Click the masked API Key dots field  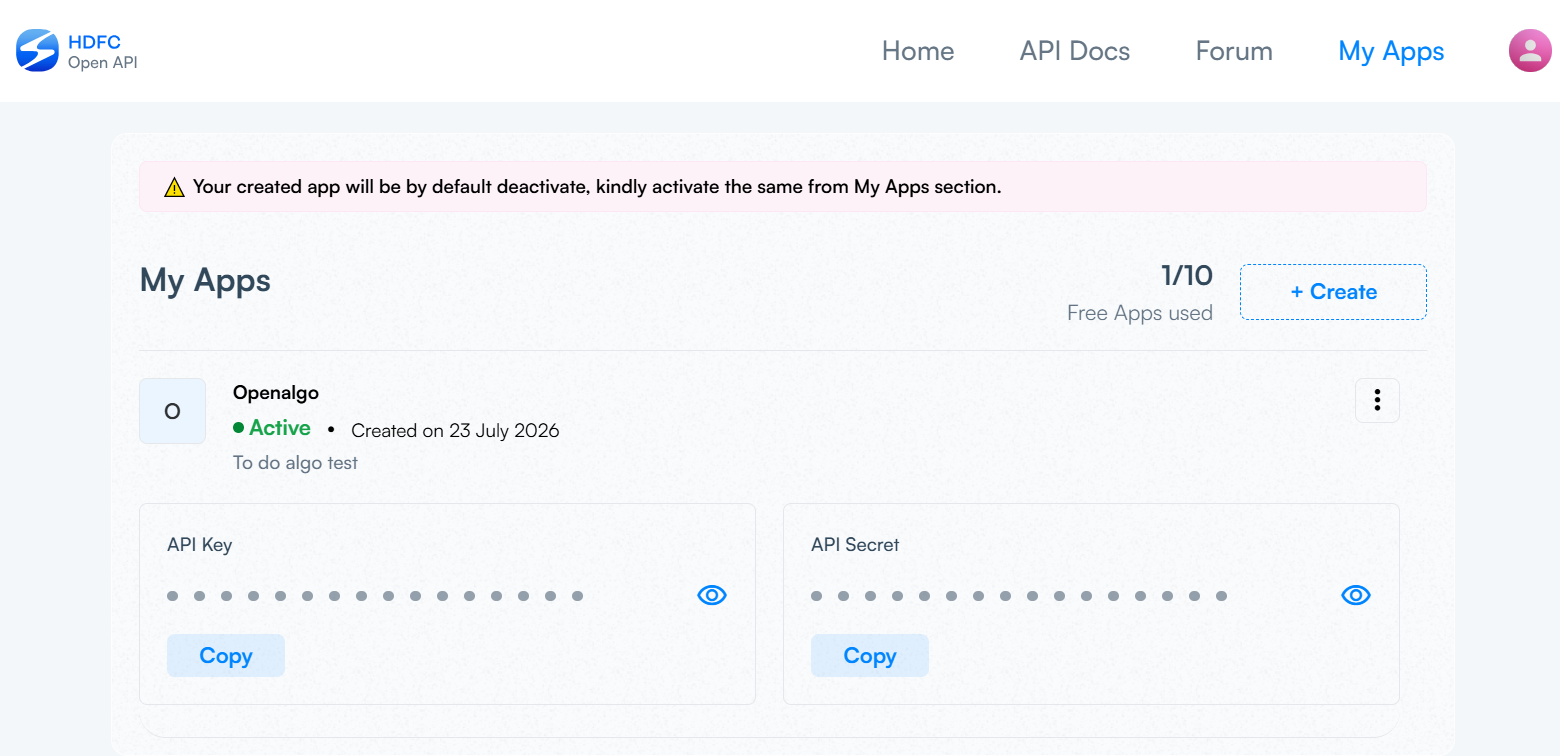pos(375,596)
